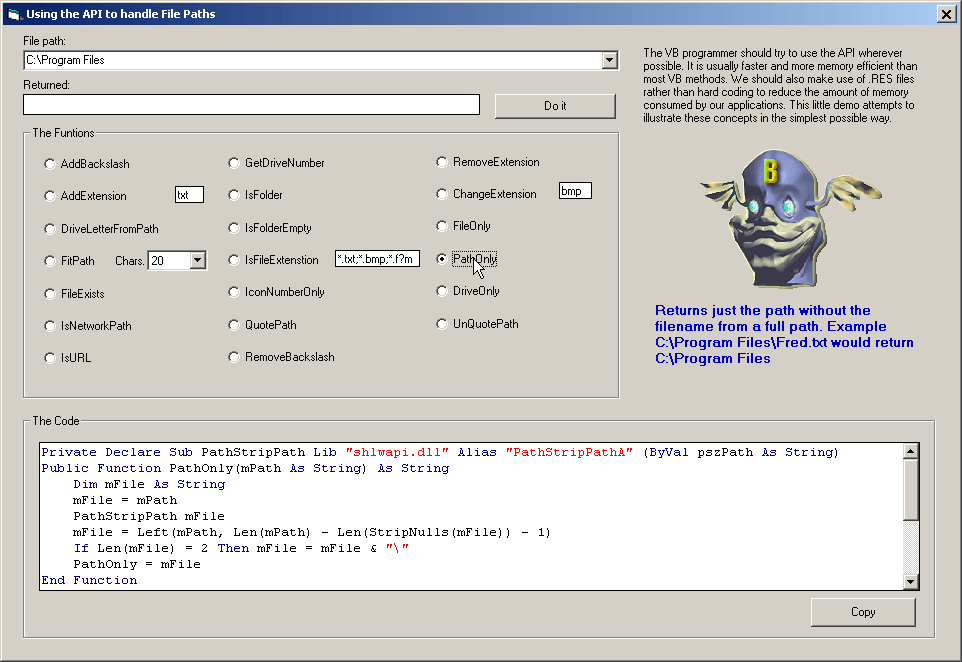Screen dimensions: 962x662
Task: Choose the IsFolder function option
Action: (235, 195)
